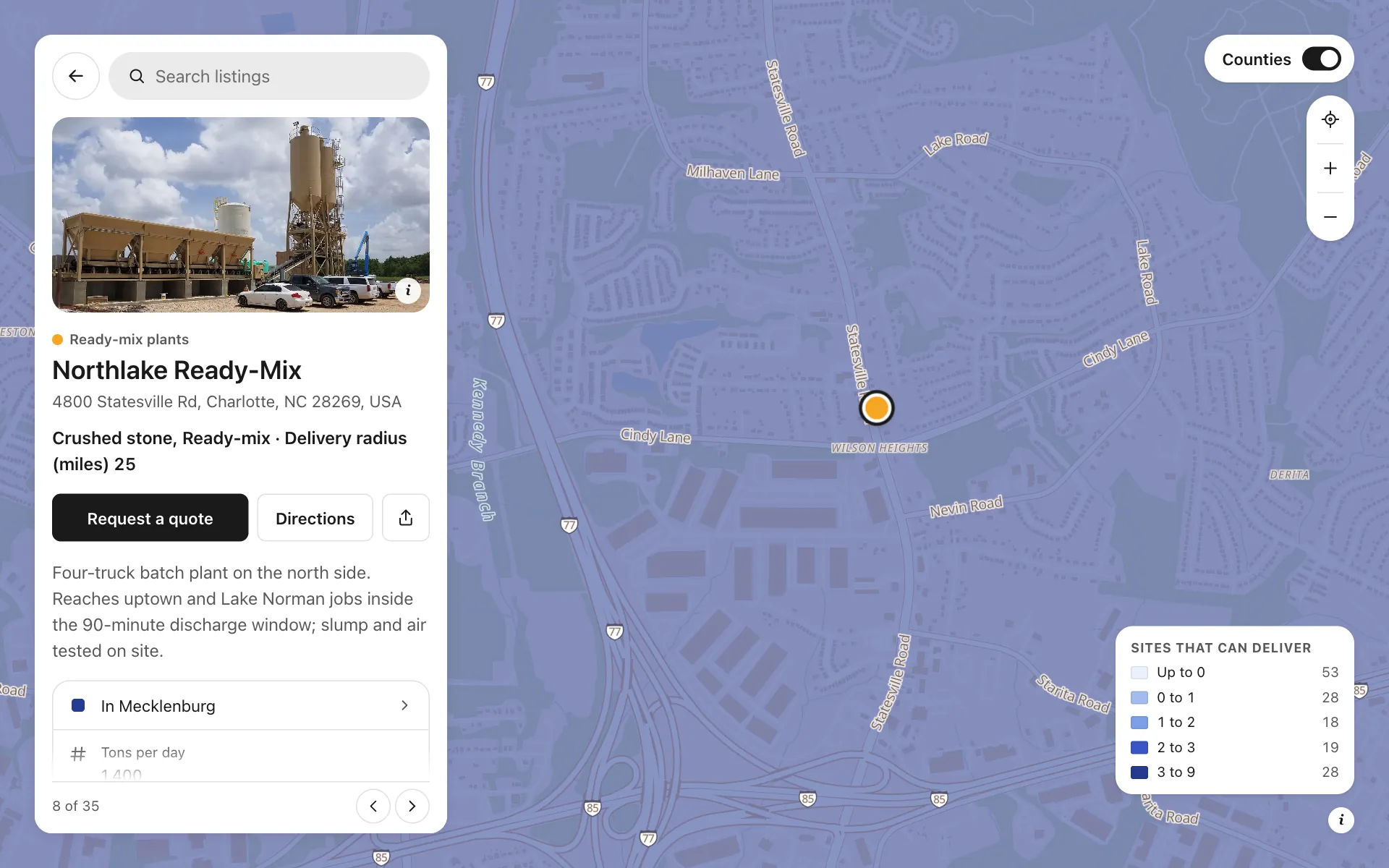
Task: Click the Milhaven Lane map label
Action: click(x=733, y=173)
